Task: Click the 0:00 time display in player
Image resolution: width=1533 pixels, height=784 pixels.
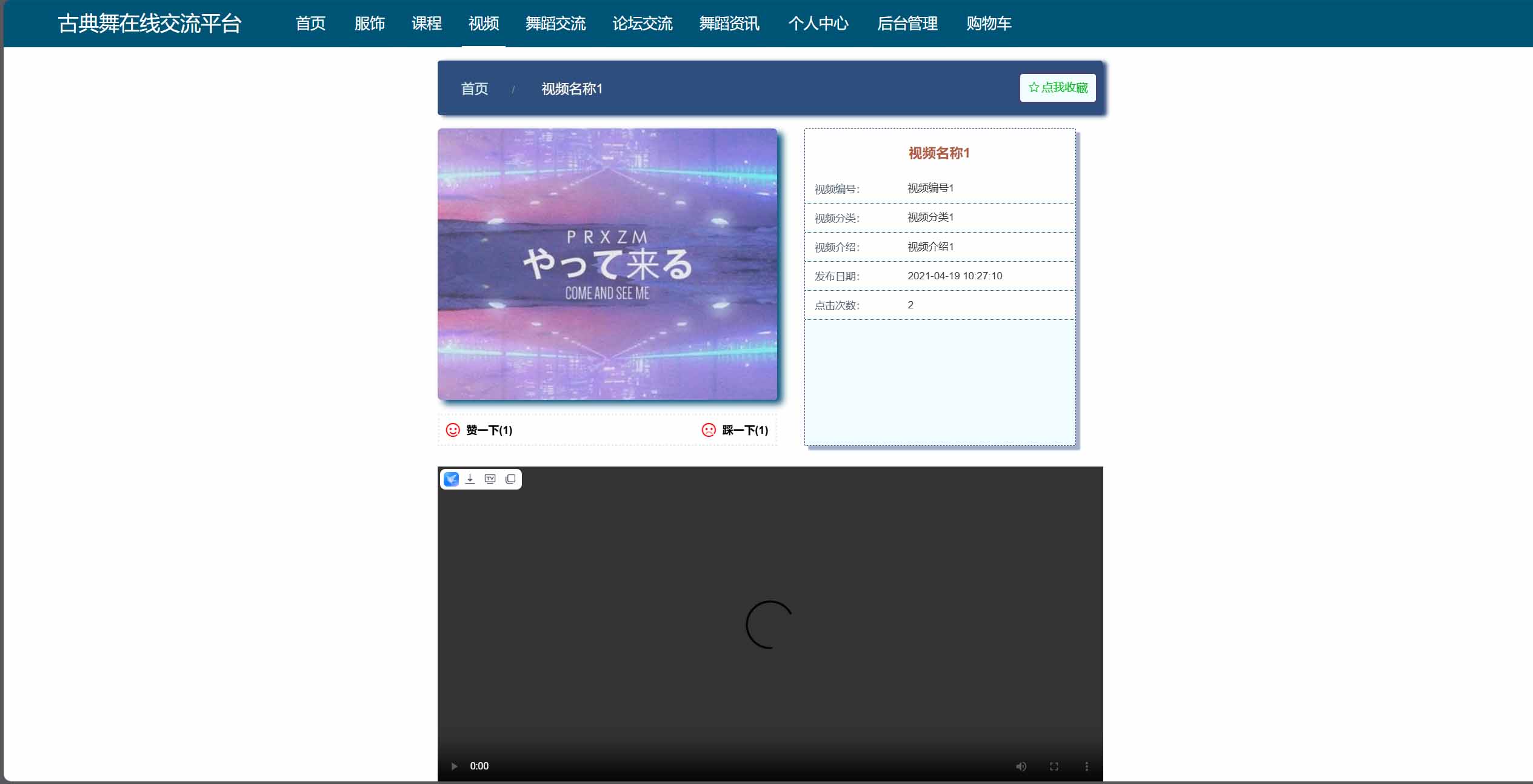Action: (x=479, y=766)
